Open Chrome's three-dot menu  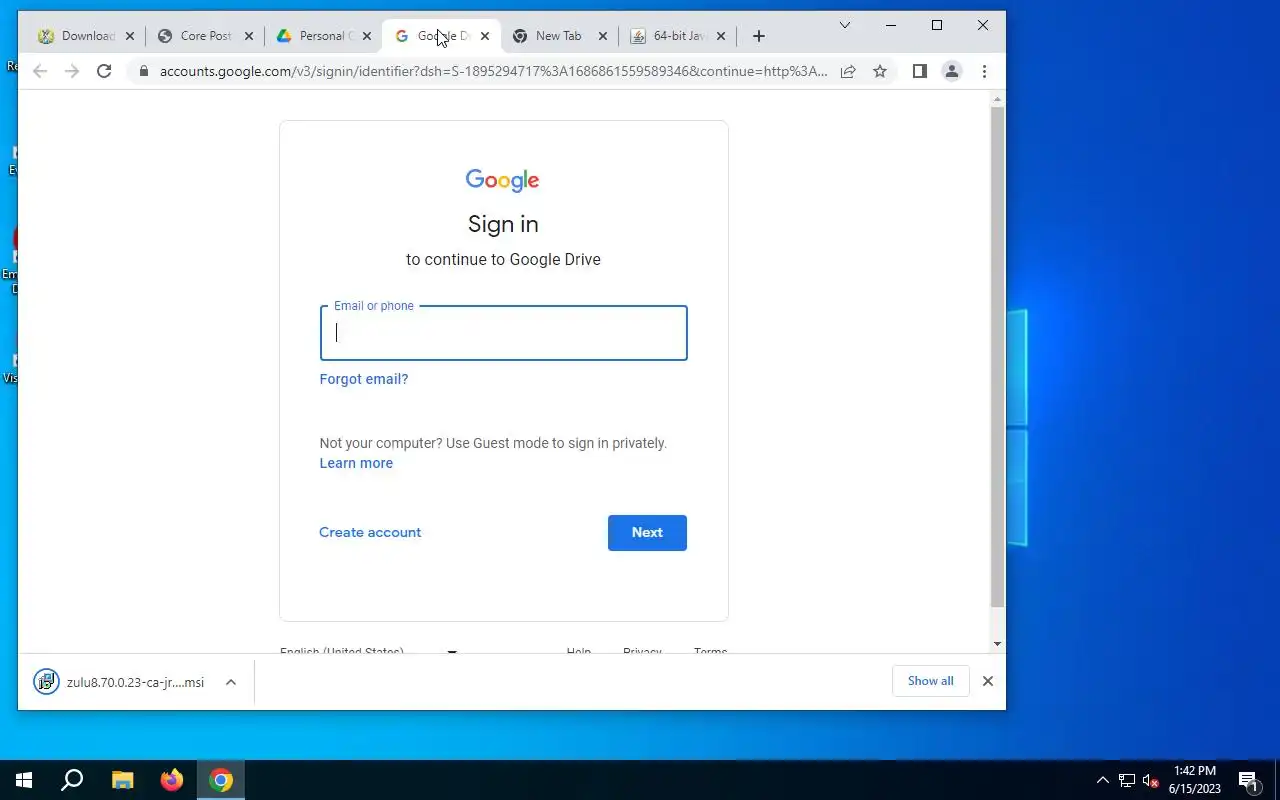pos(984,71)
